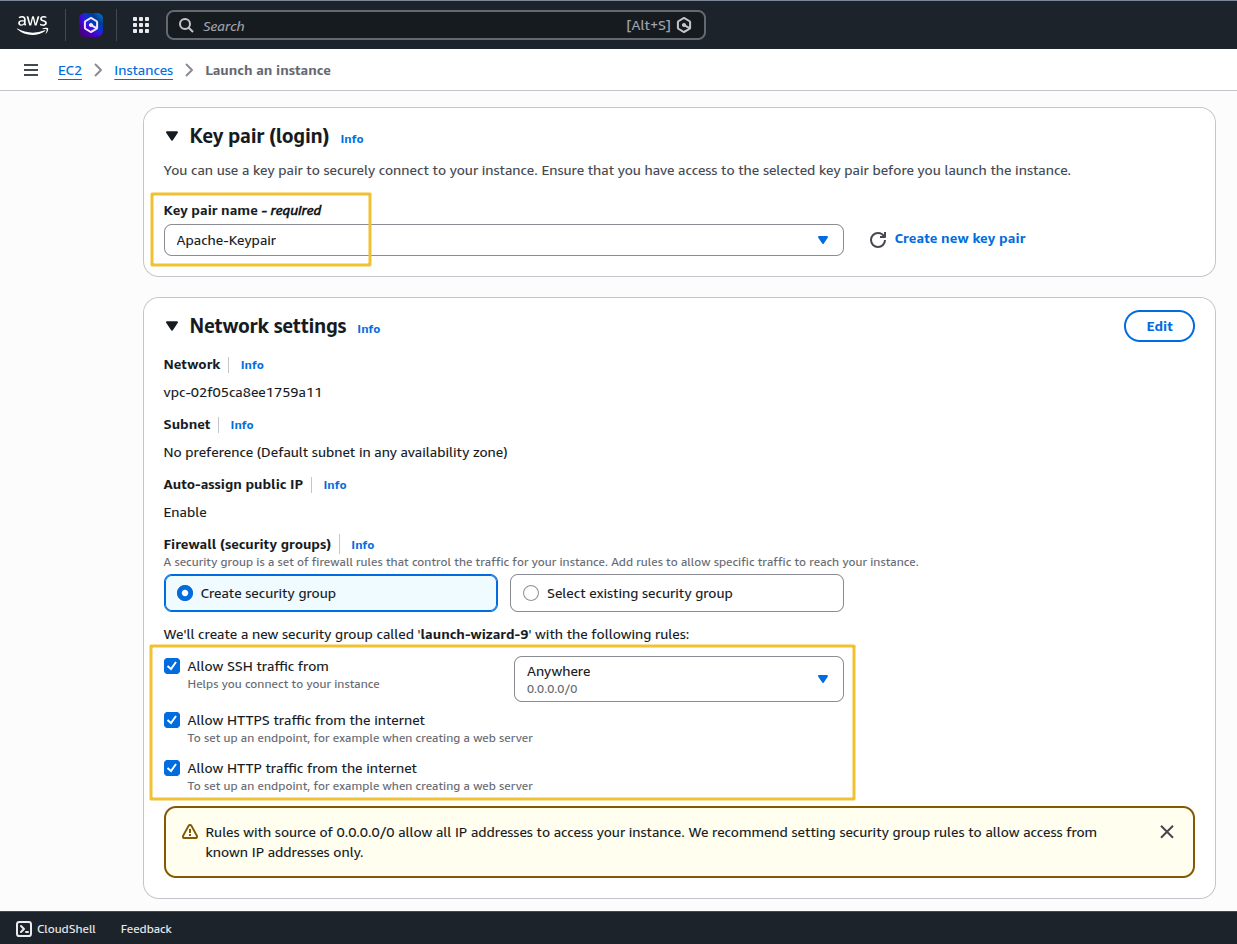Image resolution: width=1237 pixels, height=944 pixels.
Task: Open the navigation sidebar hamburger icon
Action: [30, 70]
